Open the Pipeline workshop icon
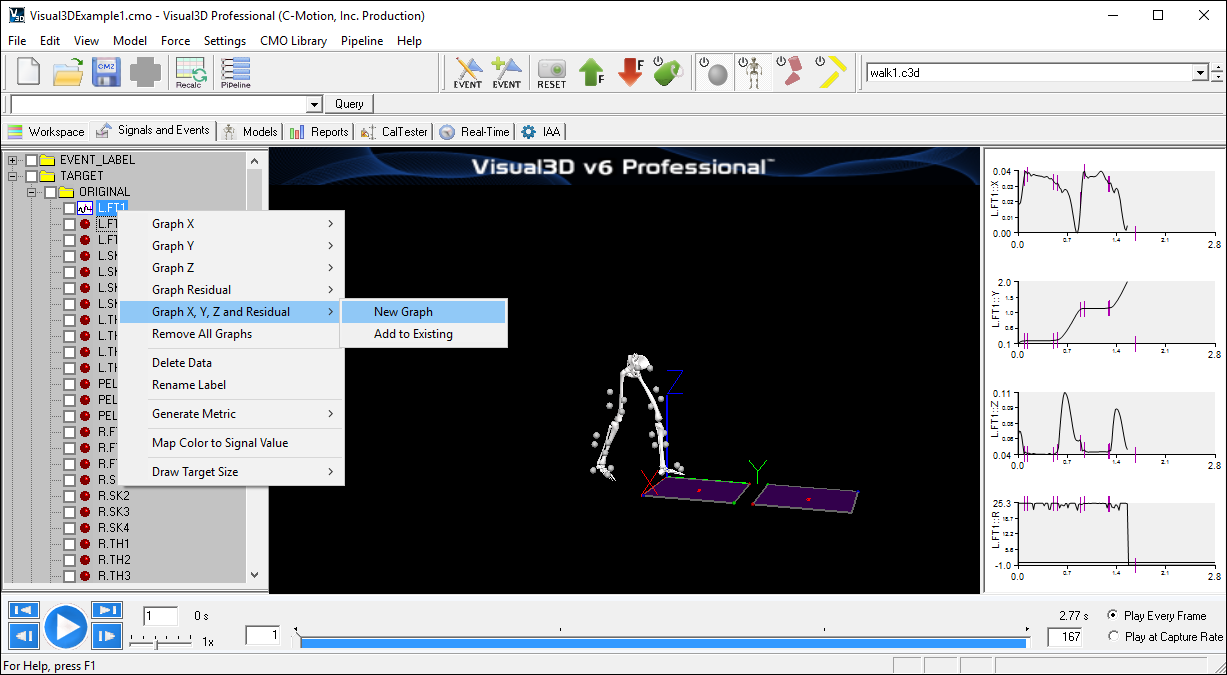 point(236,72)
